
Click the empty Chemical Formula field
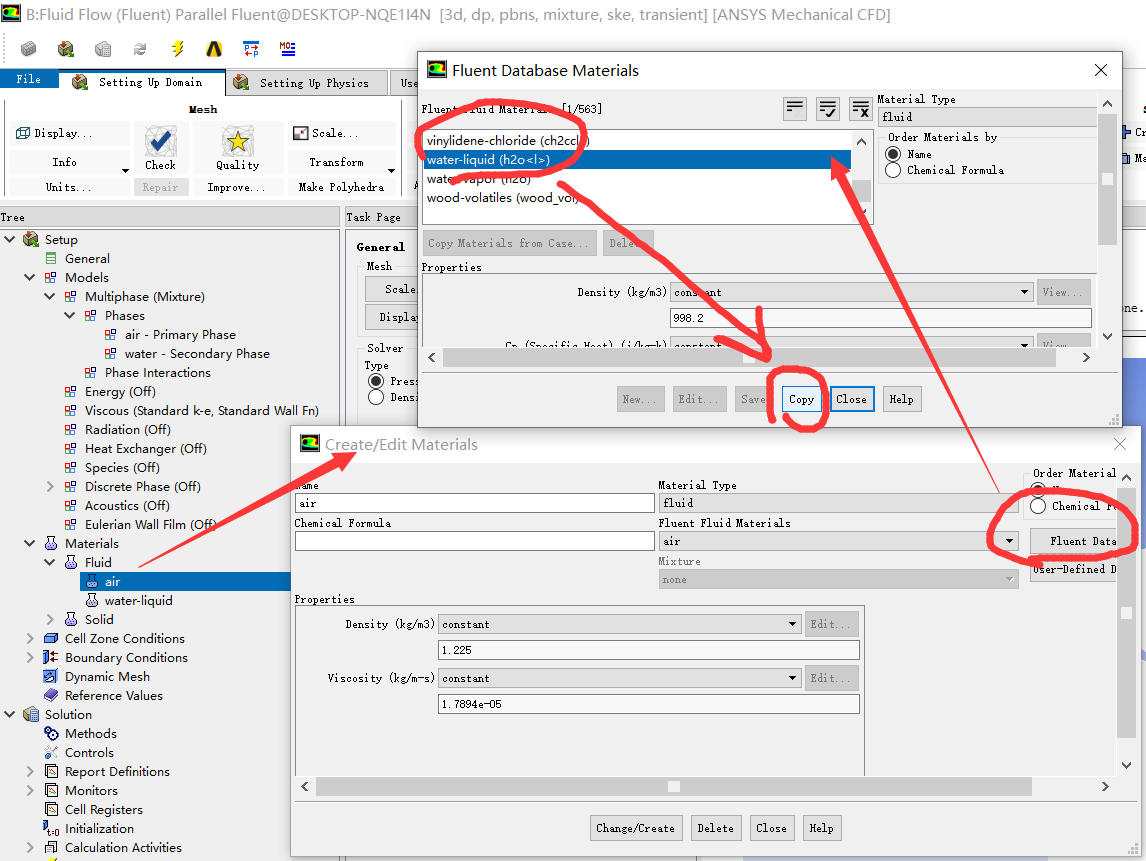[x=474, y=541]
